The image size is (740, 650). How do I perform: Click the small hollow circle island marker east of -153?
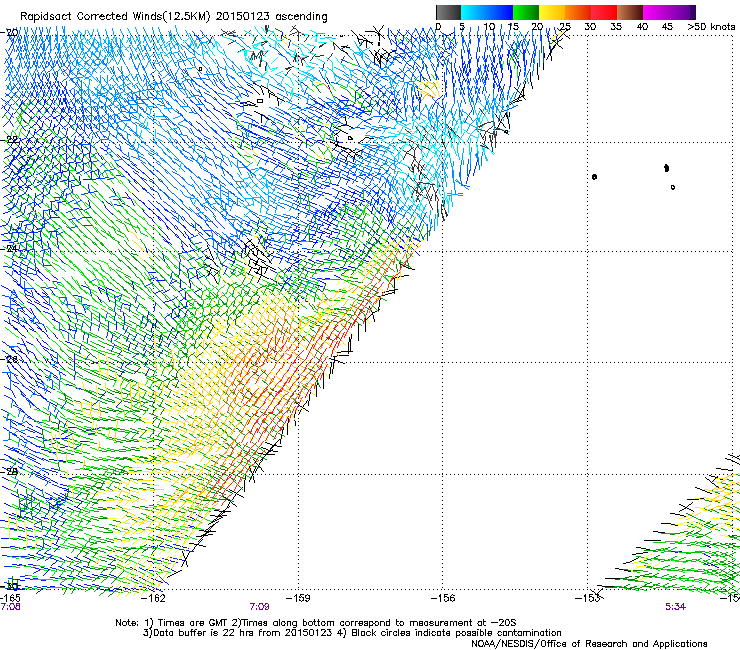(x=673, y=187)
